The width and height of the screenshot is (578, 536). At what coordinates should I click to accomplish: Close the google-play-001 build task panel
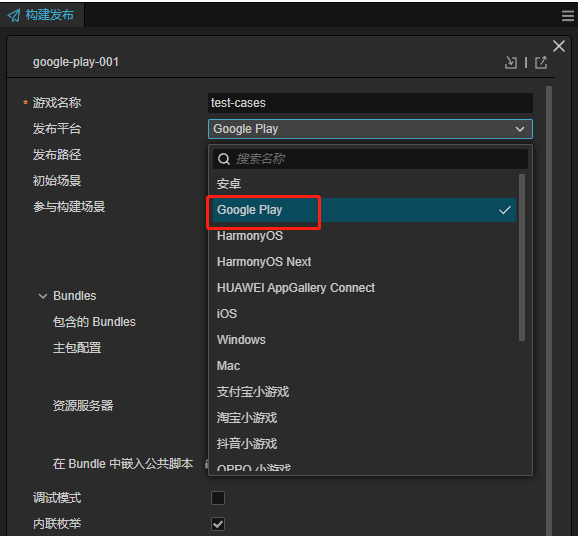click(x=559, y=46)
